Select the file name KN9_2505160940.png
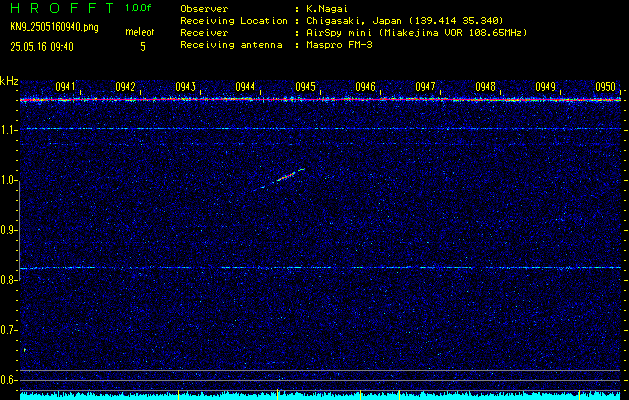Image resolution: width=629 pixels, height=400 pixels. [x=54, y=27]
